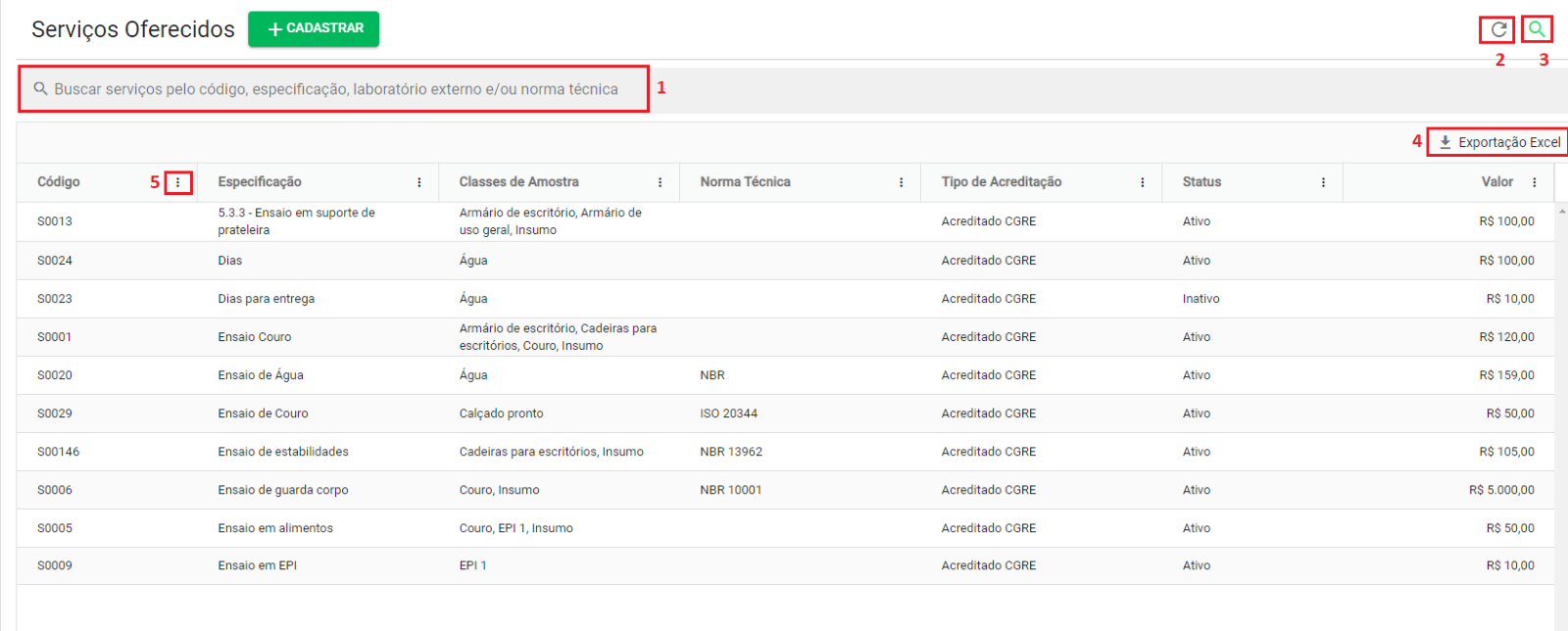Open the Status column options menu
Viewport: 1568px width, 631px height.
click(1323, 182)
